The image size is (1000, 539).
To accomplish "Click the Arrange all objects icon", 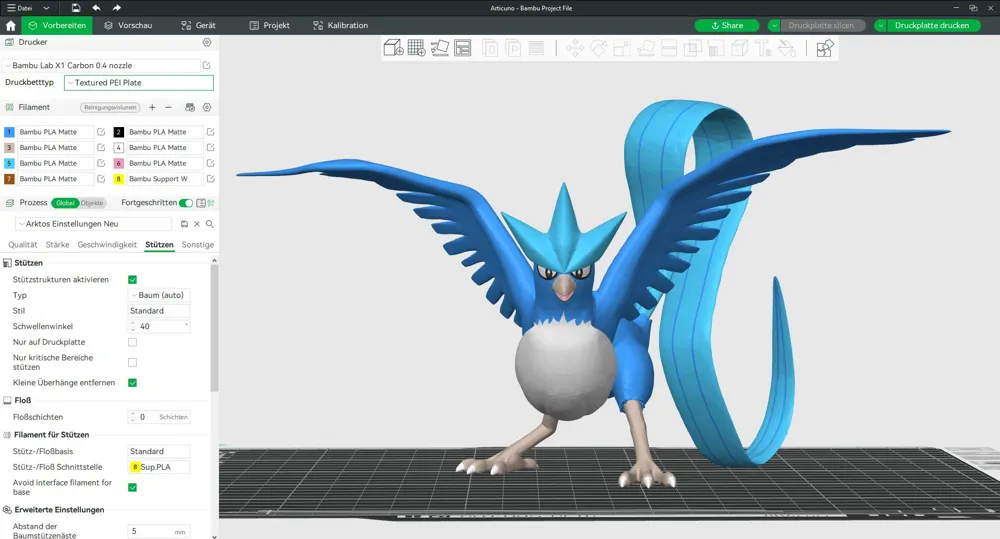I will (462, 48).
